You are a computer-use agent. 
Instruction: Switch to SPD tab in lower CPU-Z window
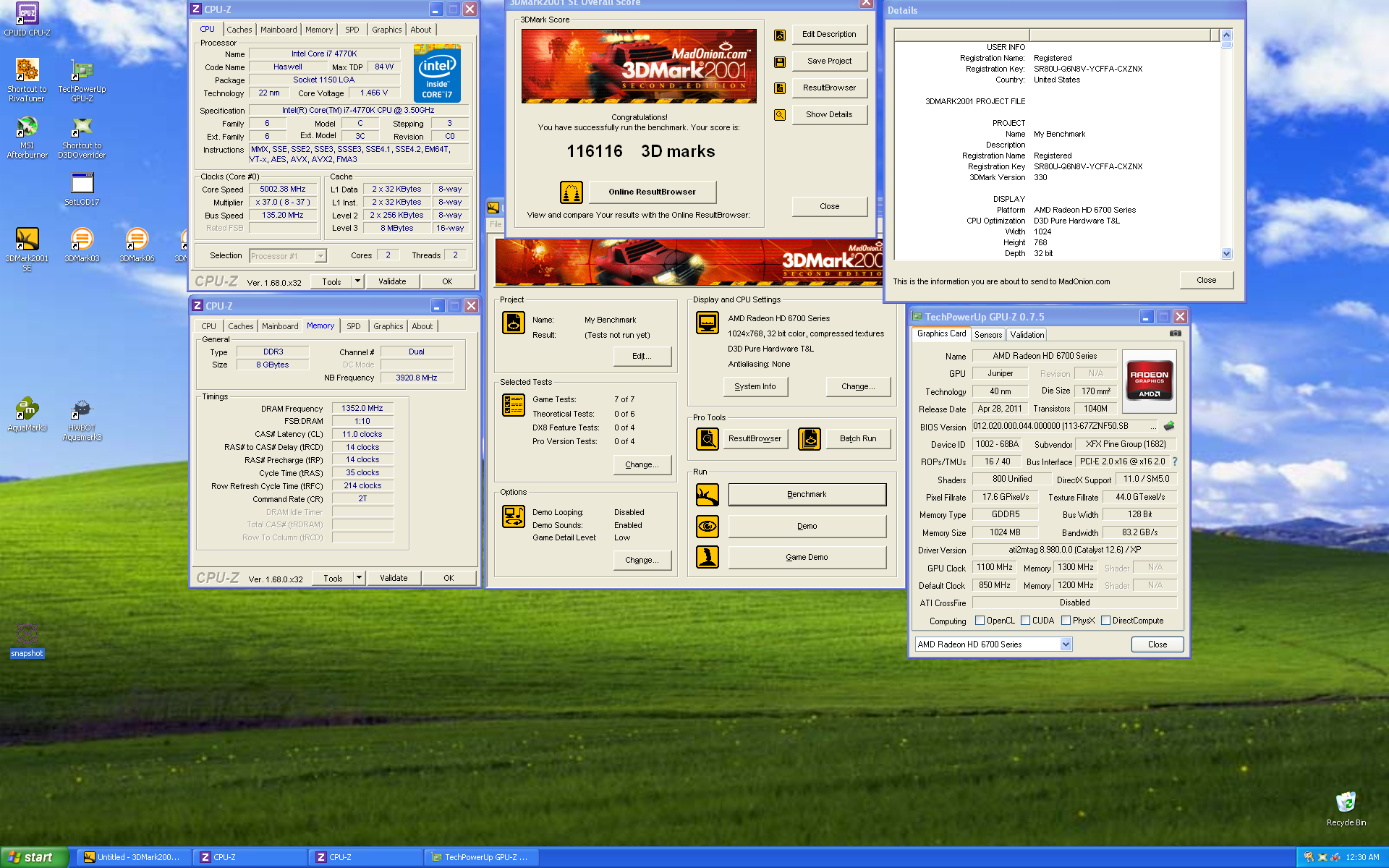[353, 326]
